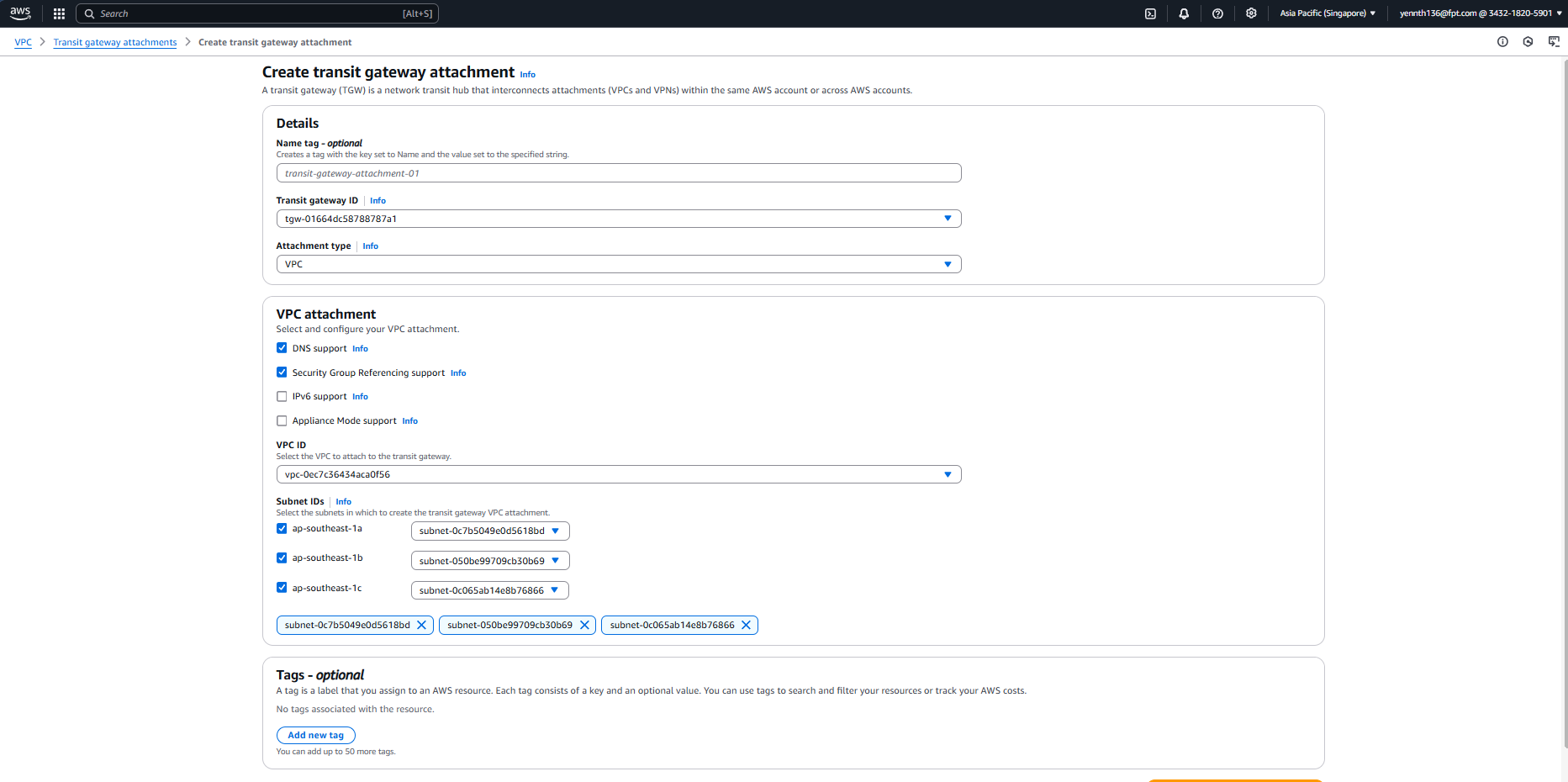Remove subnet-0c065ab14e8b76866 selected chip

[x=746, y=625]
